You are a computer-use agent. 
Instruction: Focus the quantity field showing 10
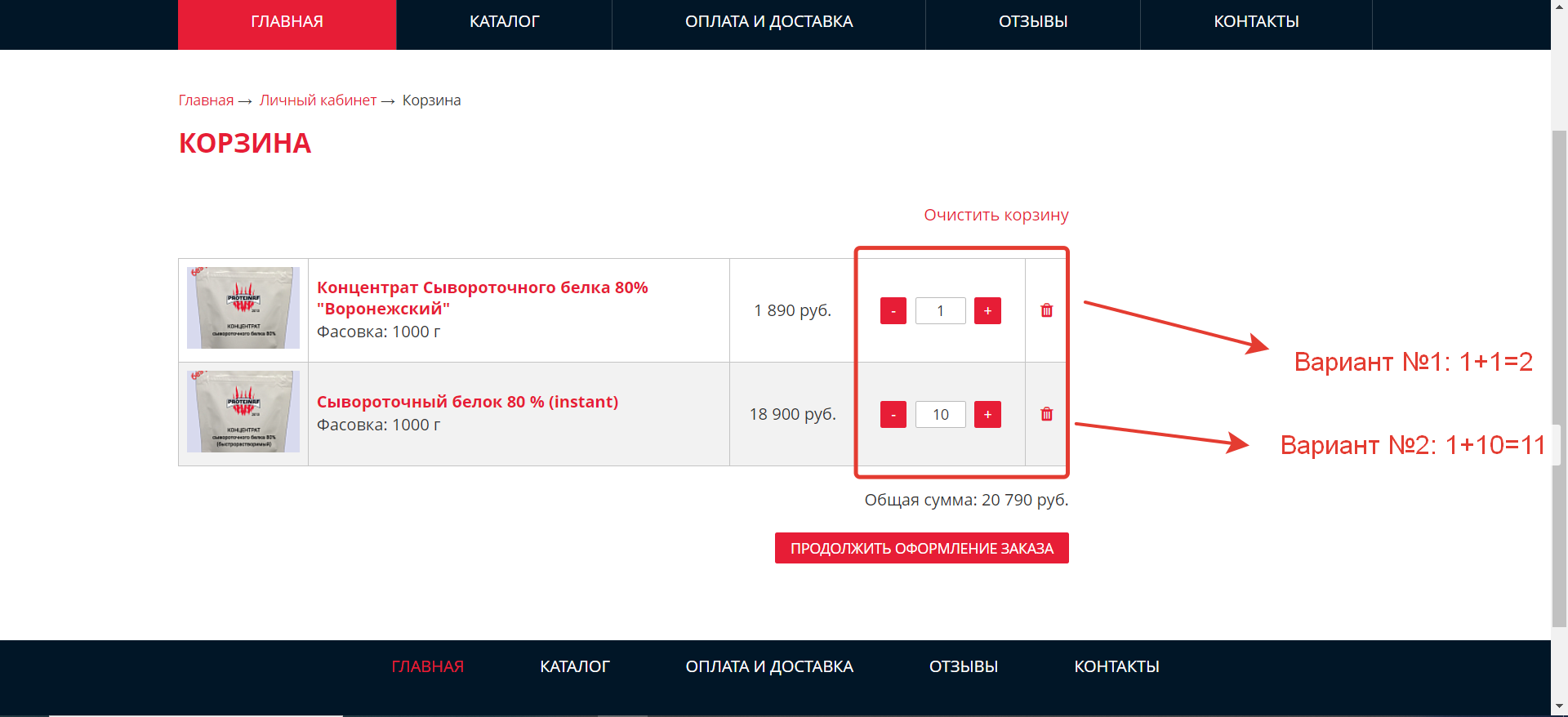coord(940,414)
